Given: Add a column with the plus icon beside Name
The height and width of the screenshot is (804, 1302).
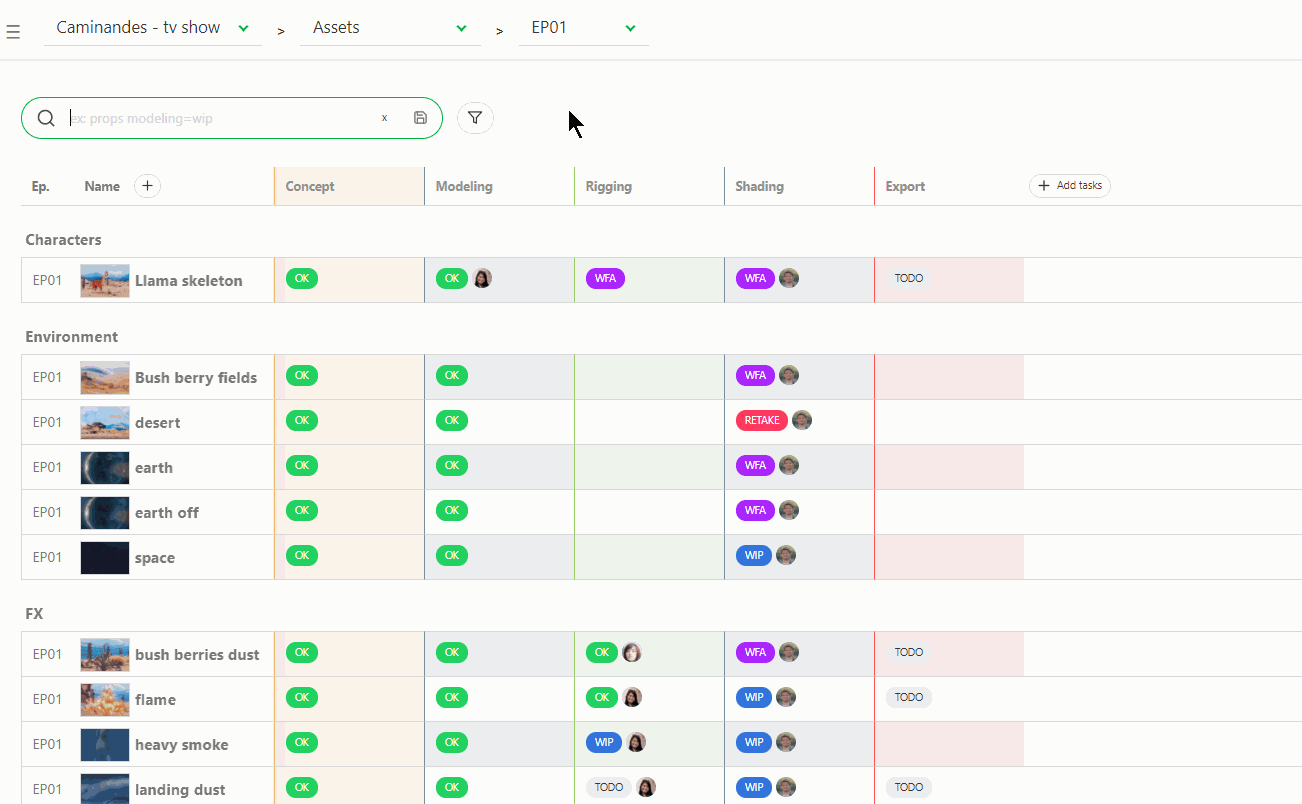Looking at the screenshot, I should 147,186.
